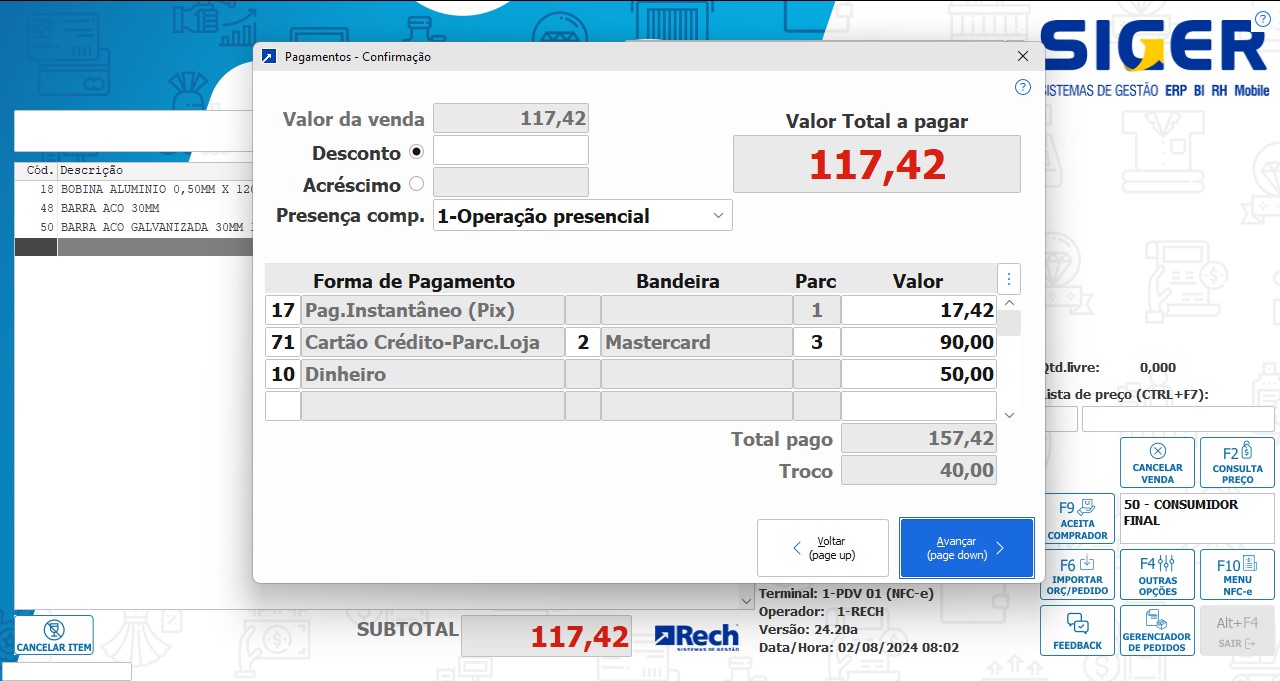The image size is (1280, 681).
Task: Click Troco 40,00 field
Action: pyautogui.click(x=919, y=470)
